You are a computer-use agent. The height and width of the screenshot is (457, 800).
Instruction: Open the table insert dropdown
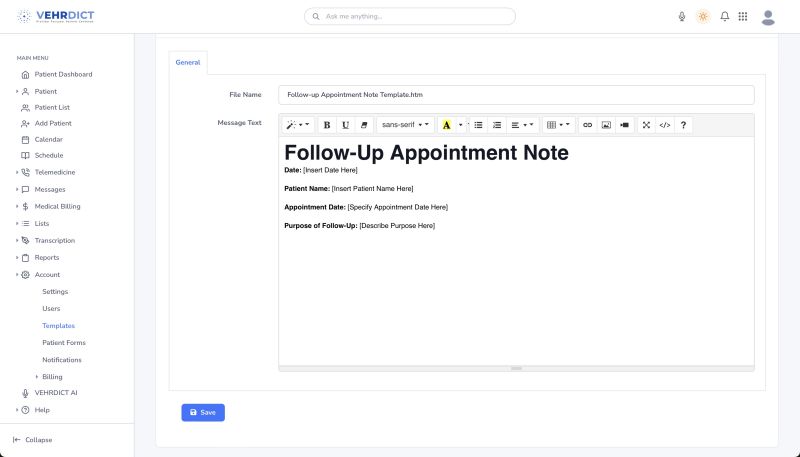pyautogui.click(x=557, y=125)
